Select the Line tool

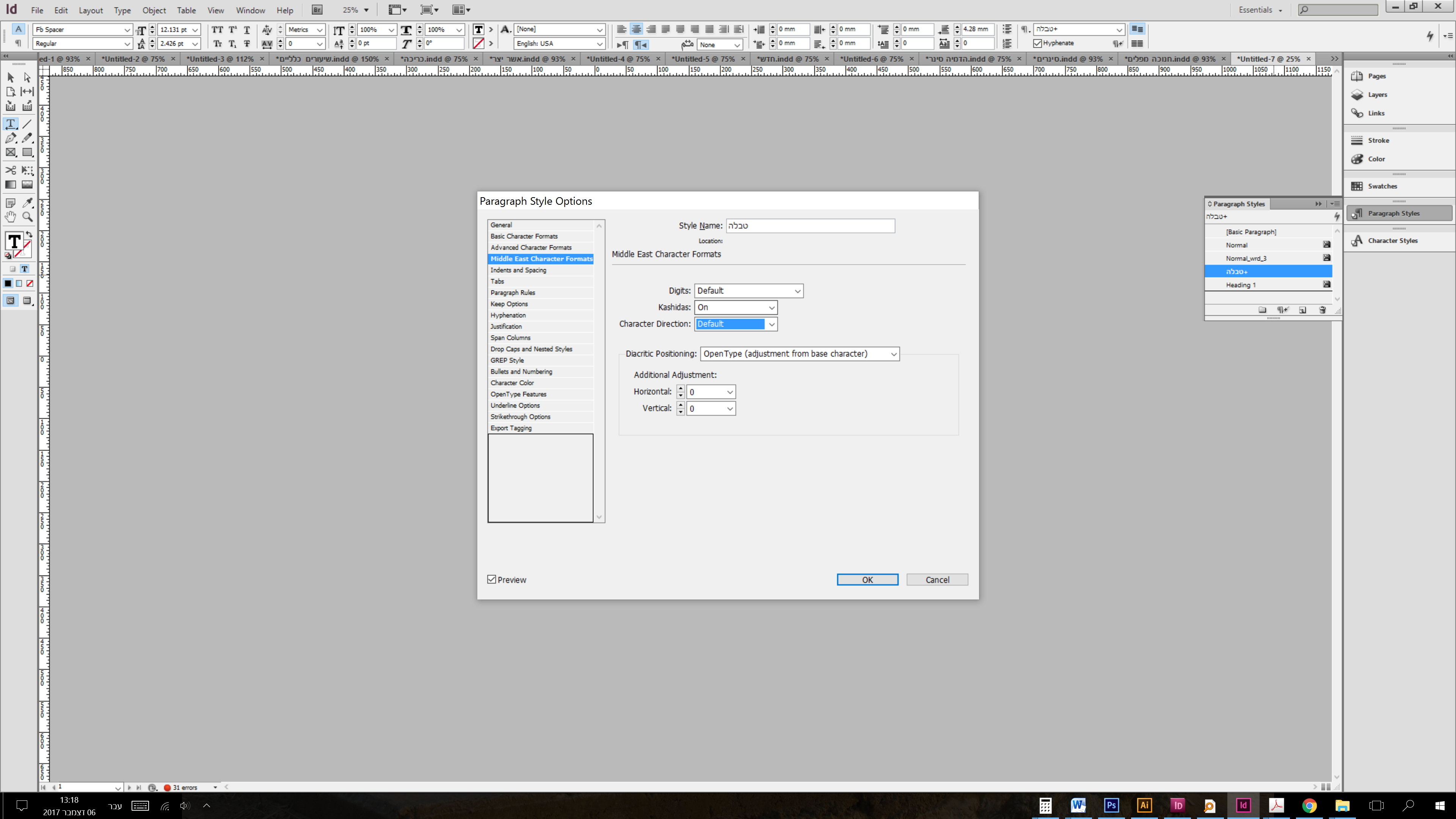(27, 123)
